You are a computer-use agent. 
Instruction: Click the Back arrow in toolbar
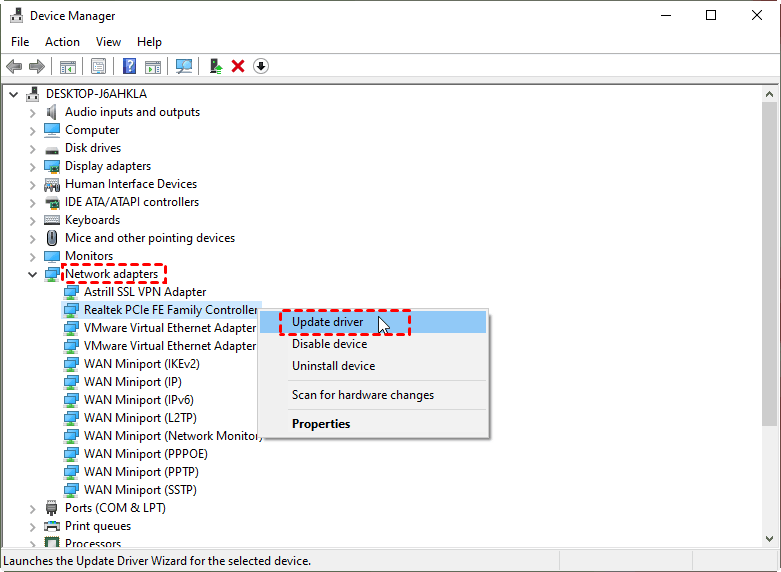(x=14, y=66)
